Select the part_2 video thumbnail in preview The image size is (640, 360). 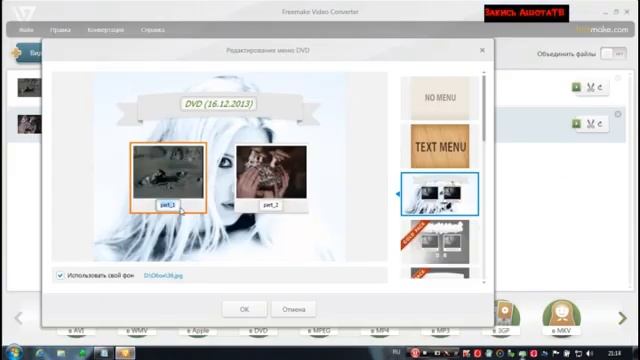point(271,172)
